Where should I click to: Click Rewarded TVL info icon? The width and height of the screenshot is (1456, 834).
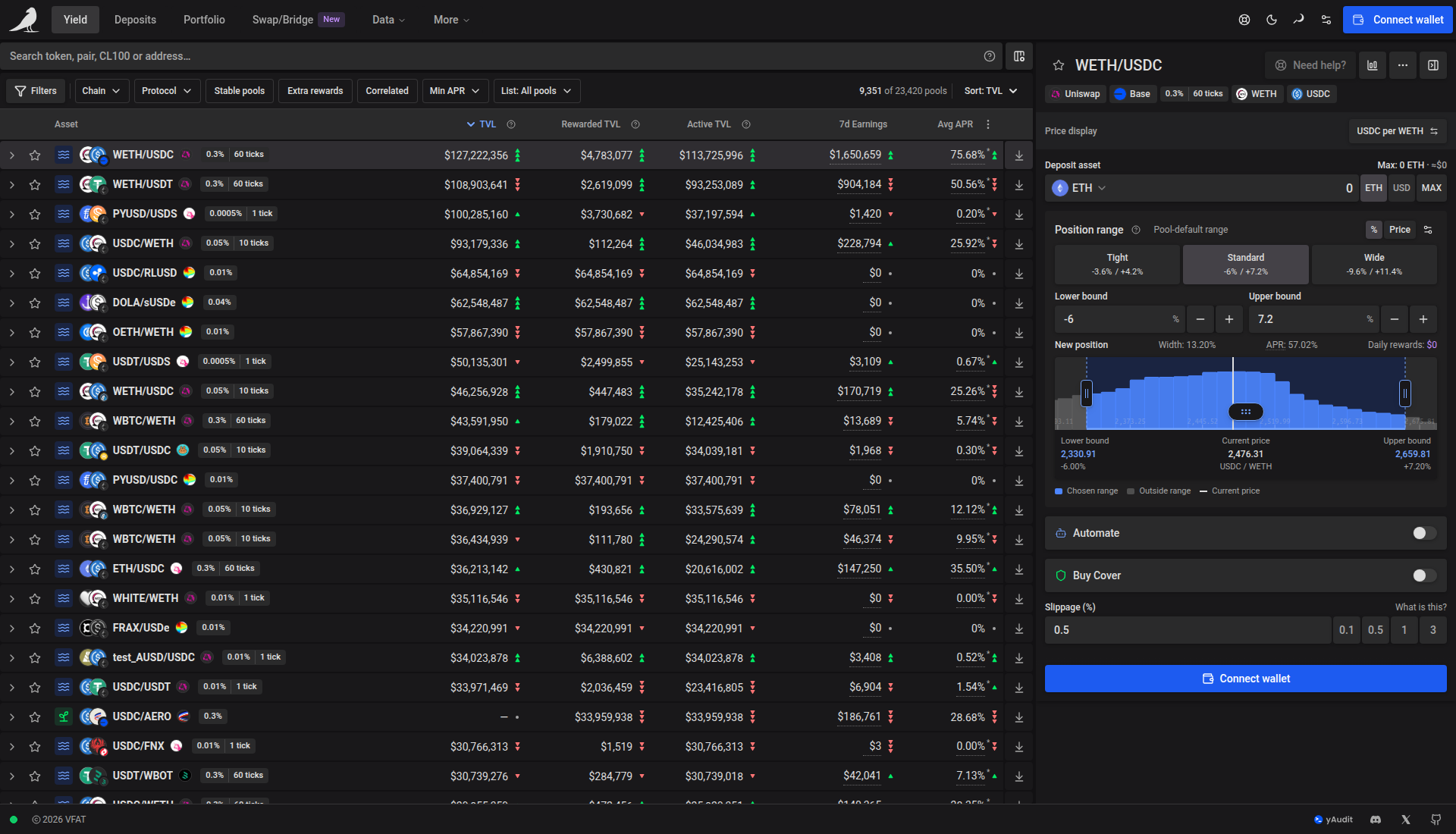coord(635,124)
